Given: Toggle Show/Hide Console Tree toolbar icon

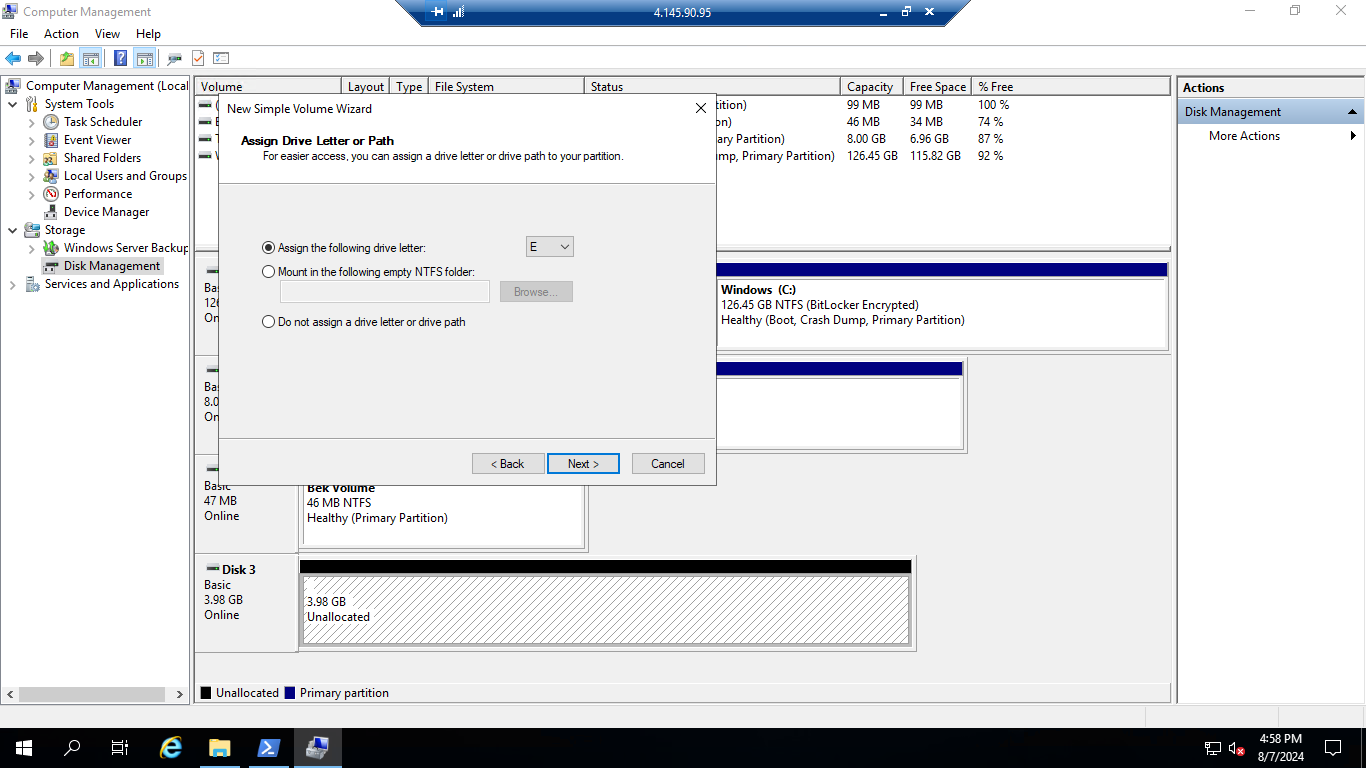Looking at the screenshot, I should click(x=91, y=58).
